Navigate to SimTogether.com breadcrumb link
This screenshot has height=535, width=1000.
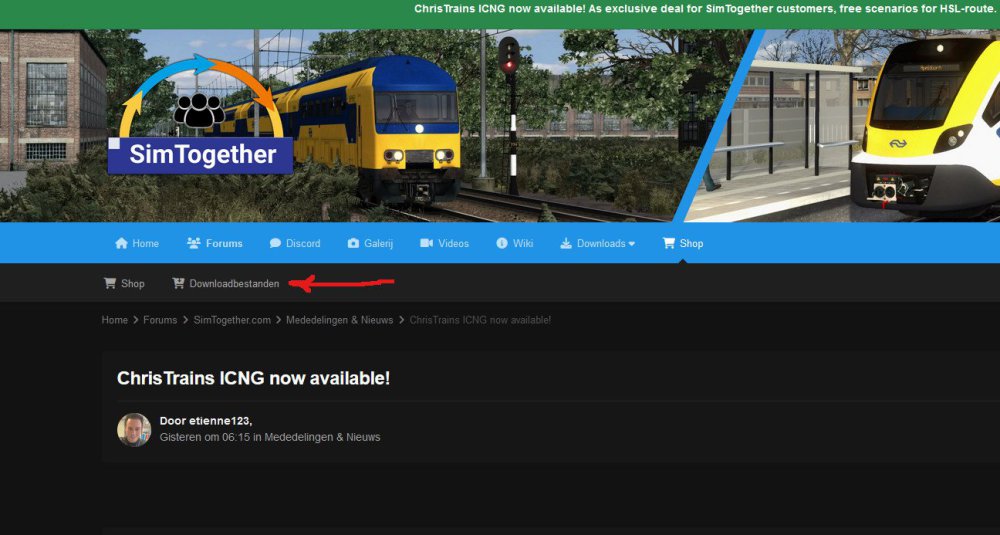click(232, 320)
